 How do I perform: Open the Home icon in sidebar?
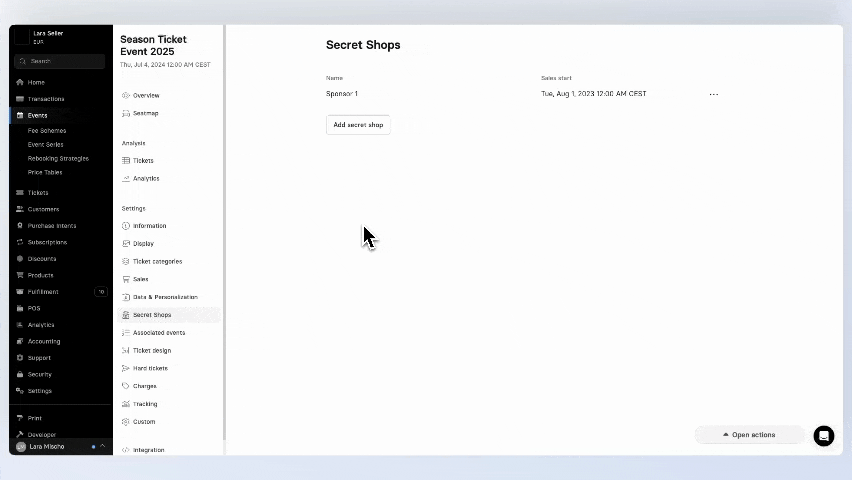[x=20, y=82]
